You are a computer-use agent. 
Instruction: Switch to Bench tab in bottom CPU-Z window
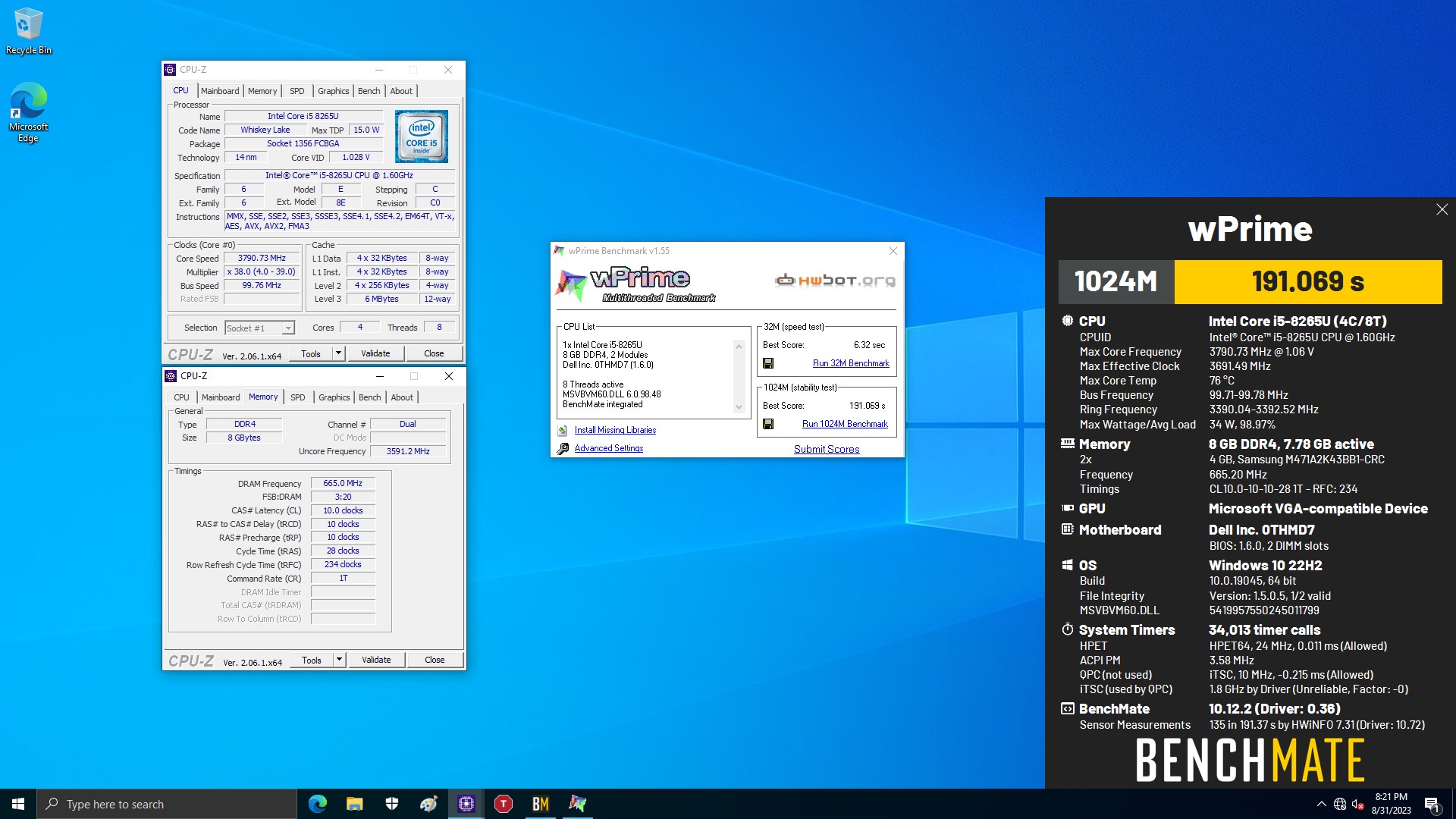[369, 397]
